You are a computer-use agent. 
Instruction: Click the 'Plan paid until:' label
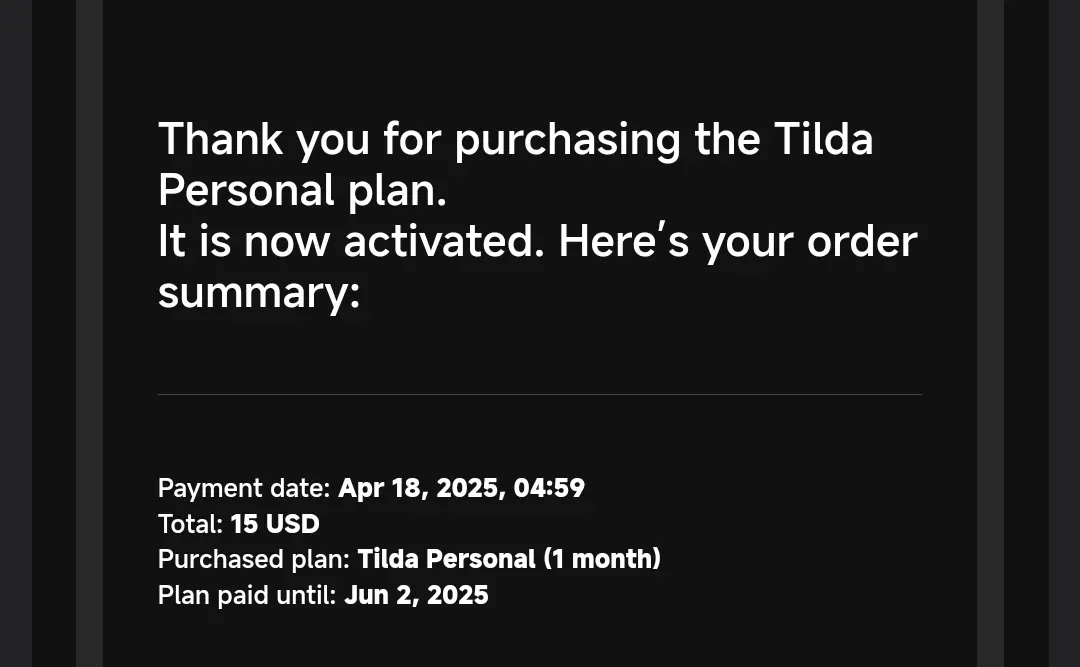pyautogui.click(x=247, y=595)
